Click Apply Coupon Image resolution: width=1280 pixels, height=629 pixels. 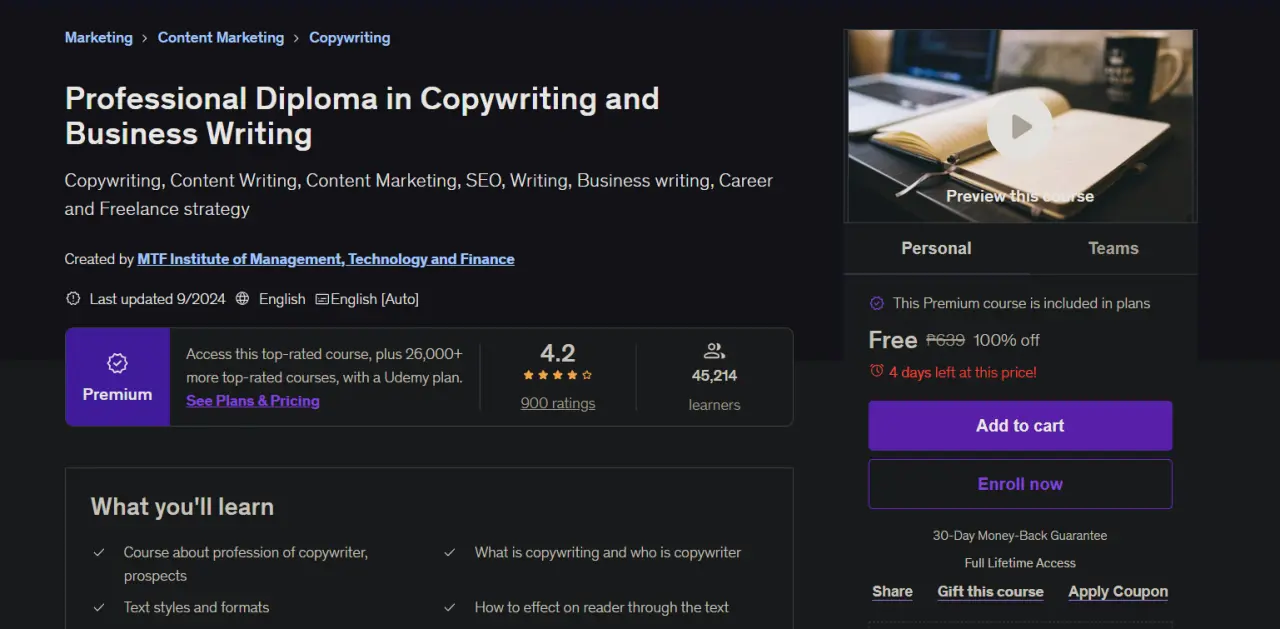(x=1118, y=592)
